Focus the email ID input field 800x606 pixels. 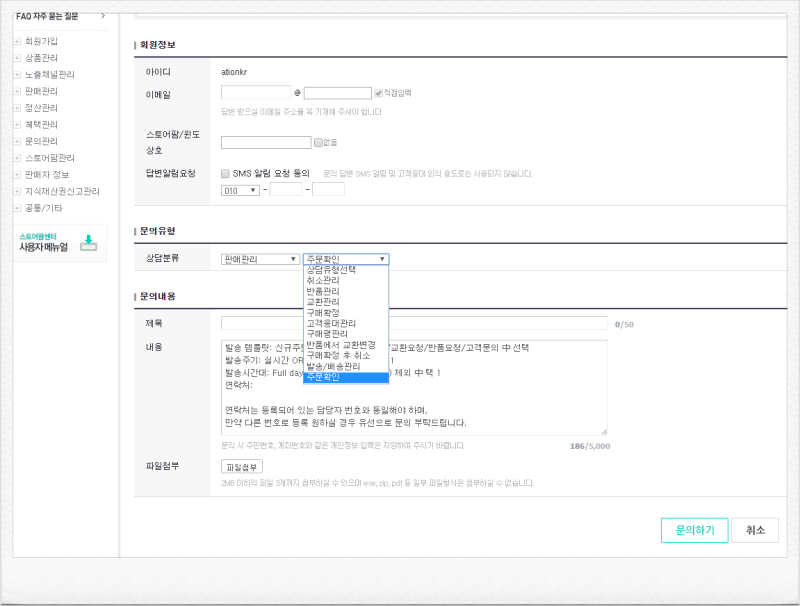[x=256, y=93]
